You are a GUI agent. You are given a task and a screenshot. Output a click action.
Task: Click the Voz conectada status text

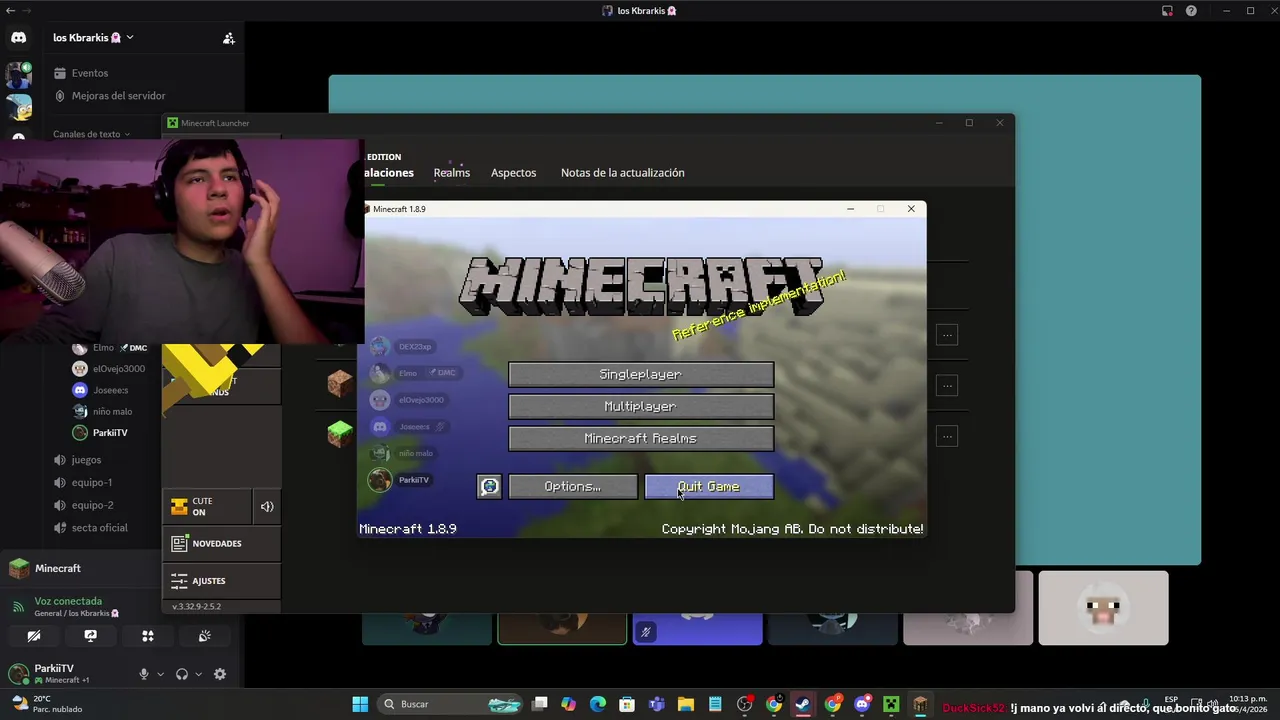pyautogui.click(x=68, y=601)
